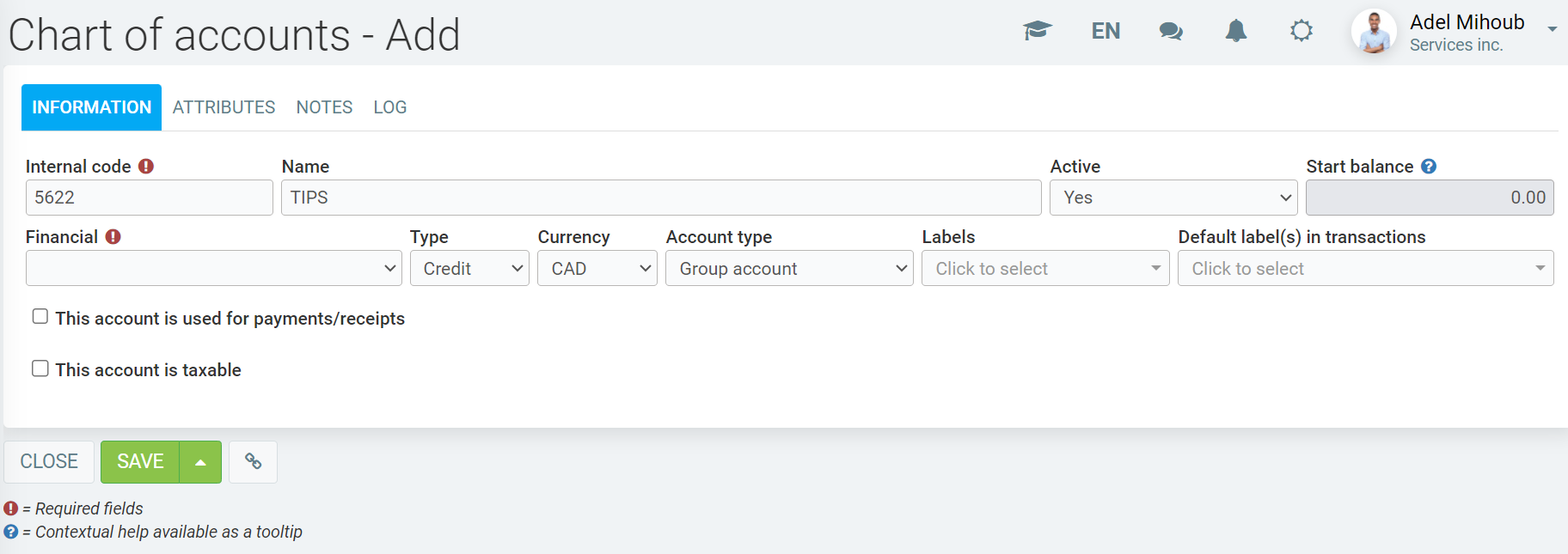Click the Close button
1568x554 pixels.
49,462
